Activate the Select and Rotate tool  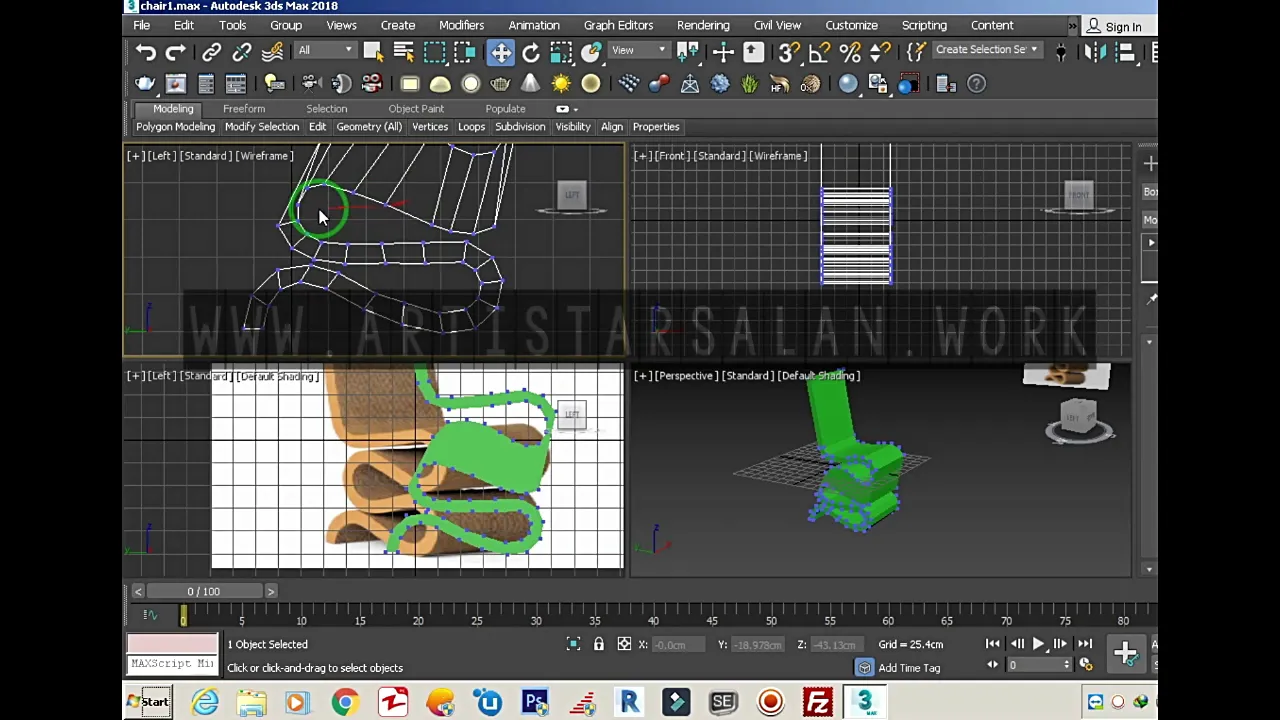[531, 52]
